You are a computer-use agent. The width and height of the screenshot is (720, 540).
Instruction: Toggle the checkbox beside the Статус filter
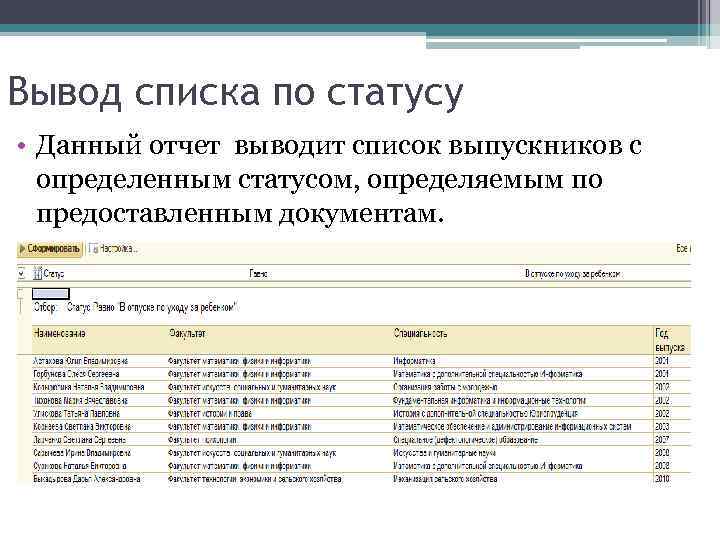click(x=21, y=274)
